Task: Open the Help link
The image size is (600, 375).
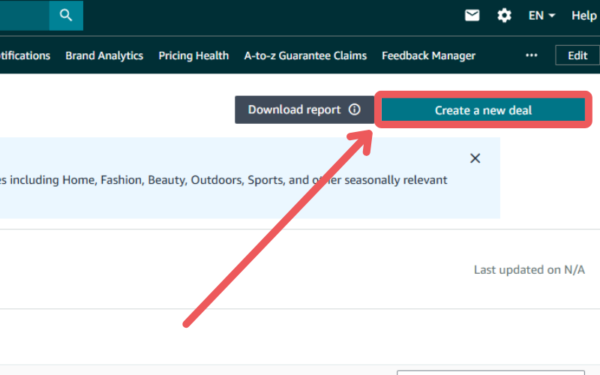Action: point(584,16)
